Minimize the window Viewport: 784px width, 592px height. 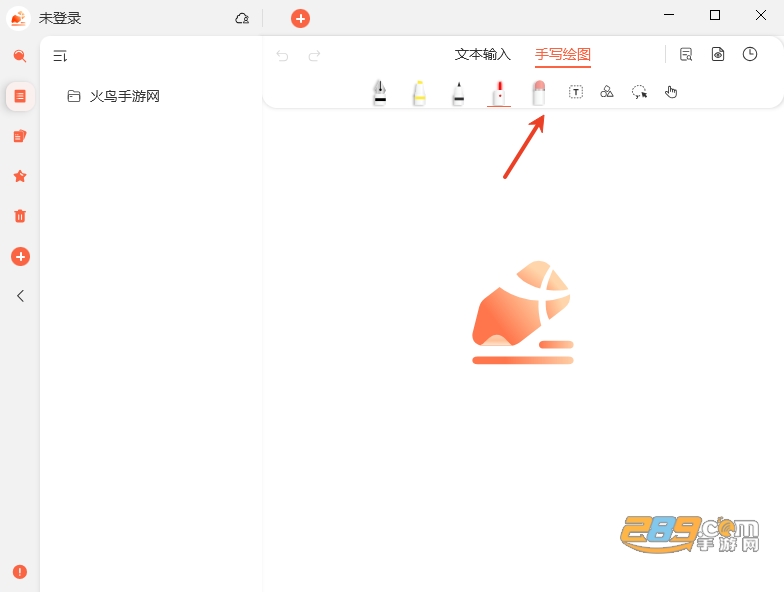click(669, 15)
